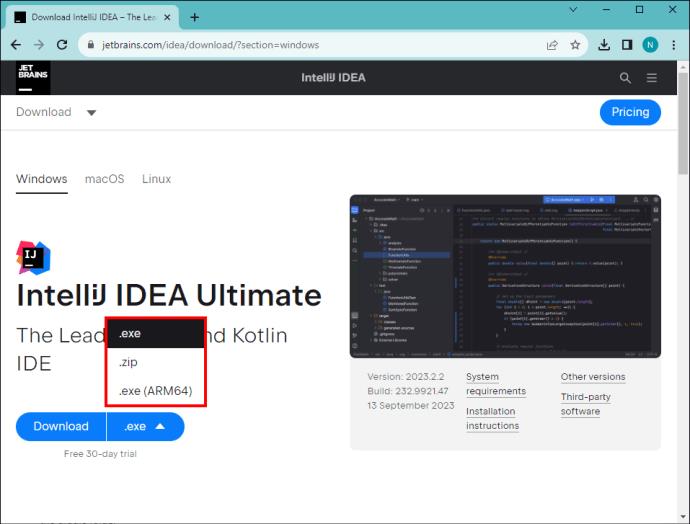Open Installation instructions link
690x524 pixels.
(492, 418)
